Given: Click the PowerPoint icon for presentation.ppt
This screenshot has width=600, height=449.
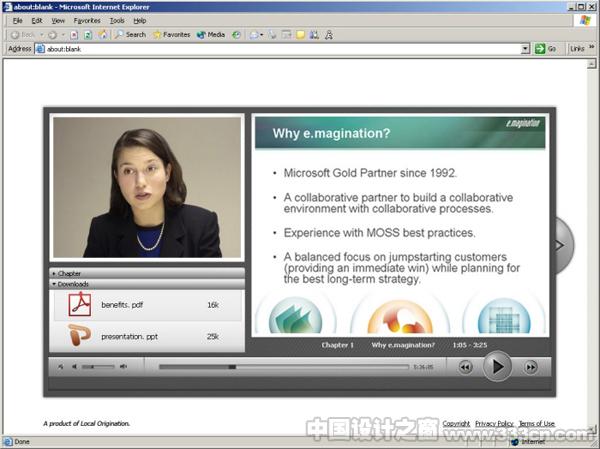Looking at the screenshot, I should click(80, 335).
